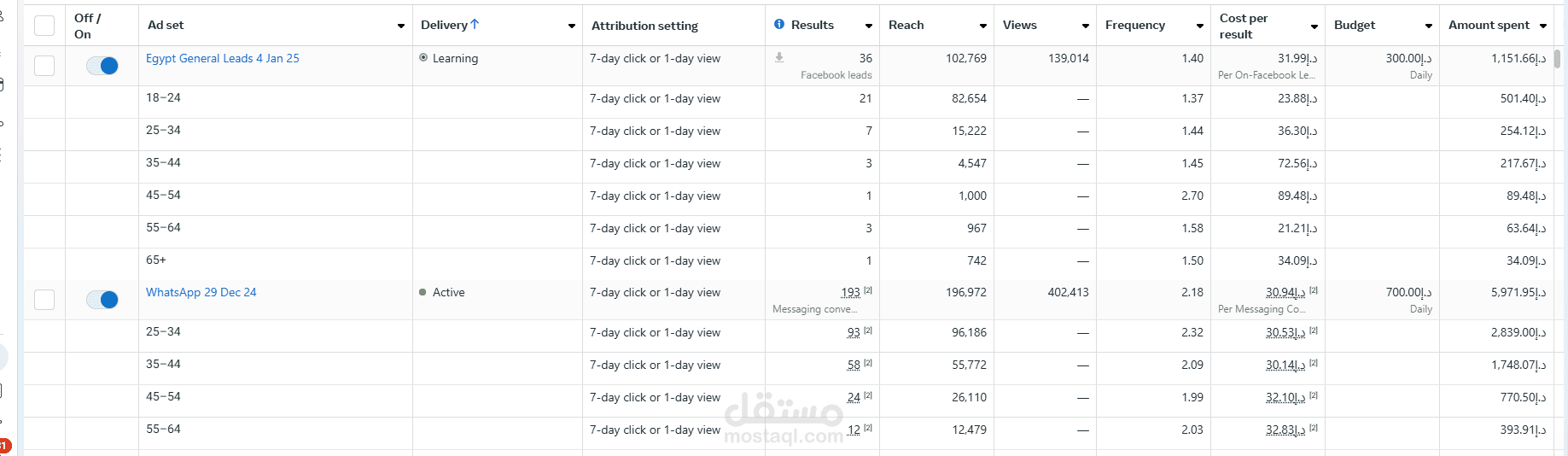Click the 24 results value for 45–54
Screen dimensions: 1568x456
854,397
